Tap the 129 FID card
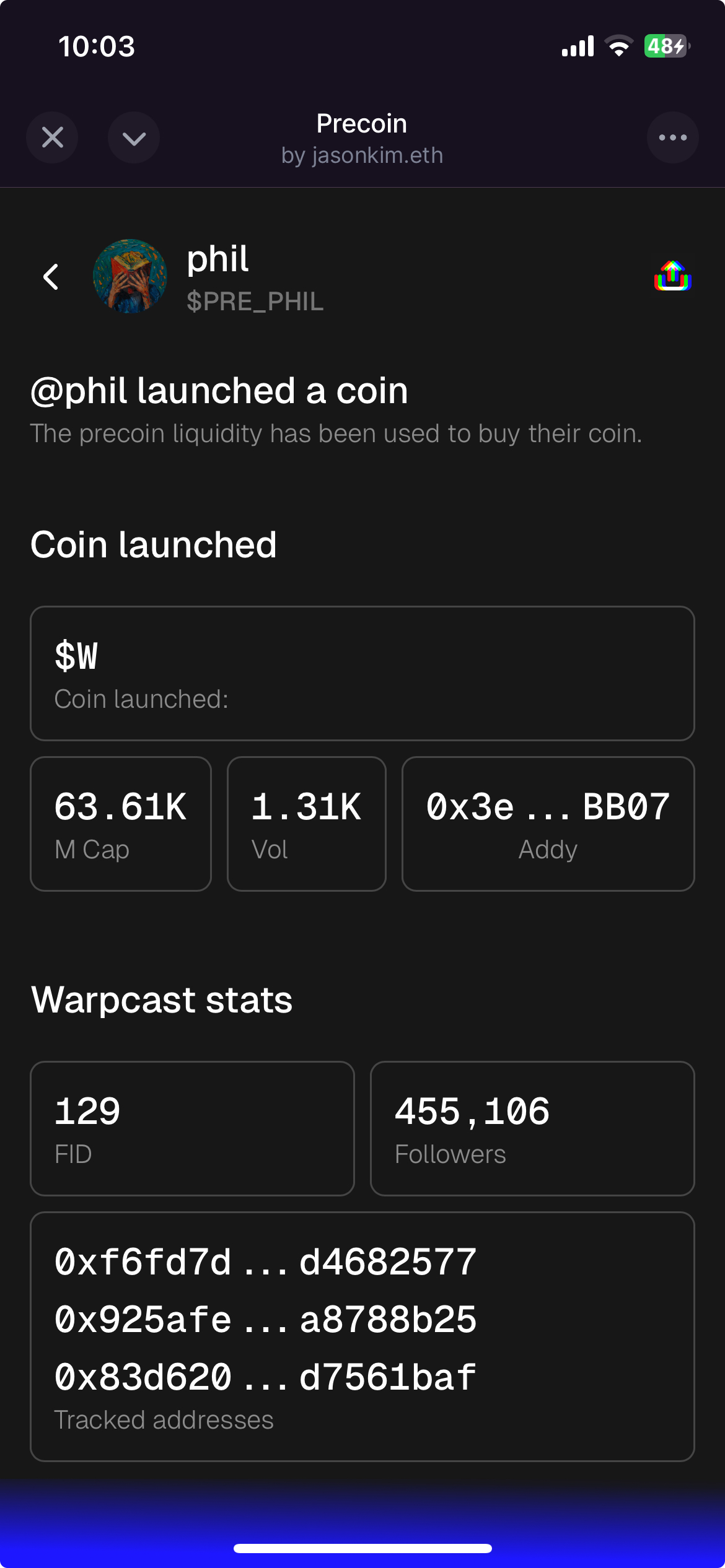Viewport: 725px width, 1568px height. pos(192,1128)
